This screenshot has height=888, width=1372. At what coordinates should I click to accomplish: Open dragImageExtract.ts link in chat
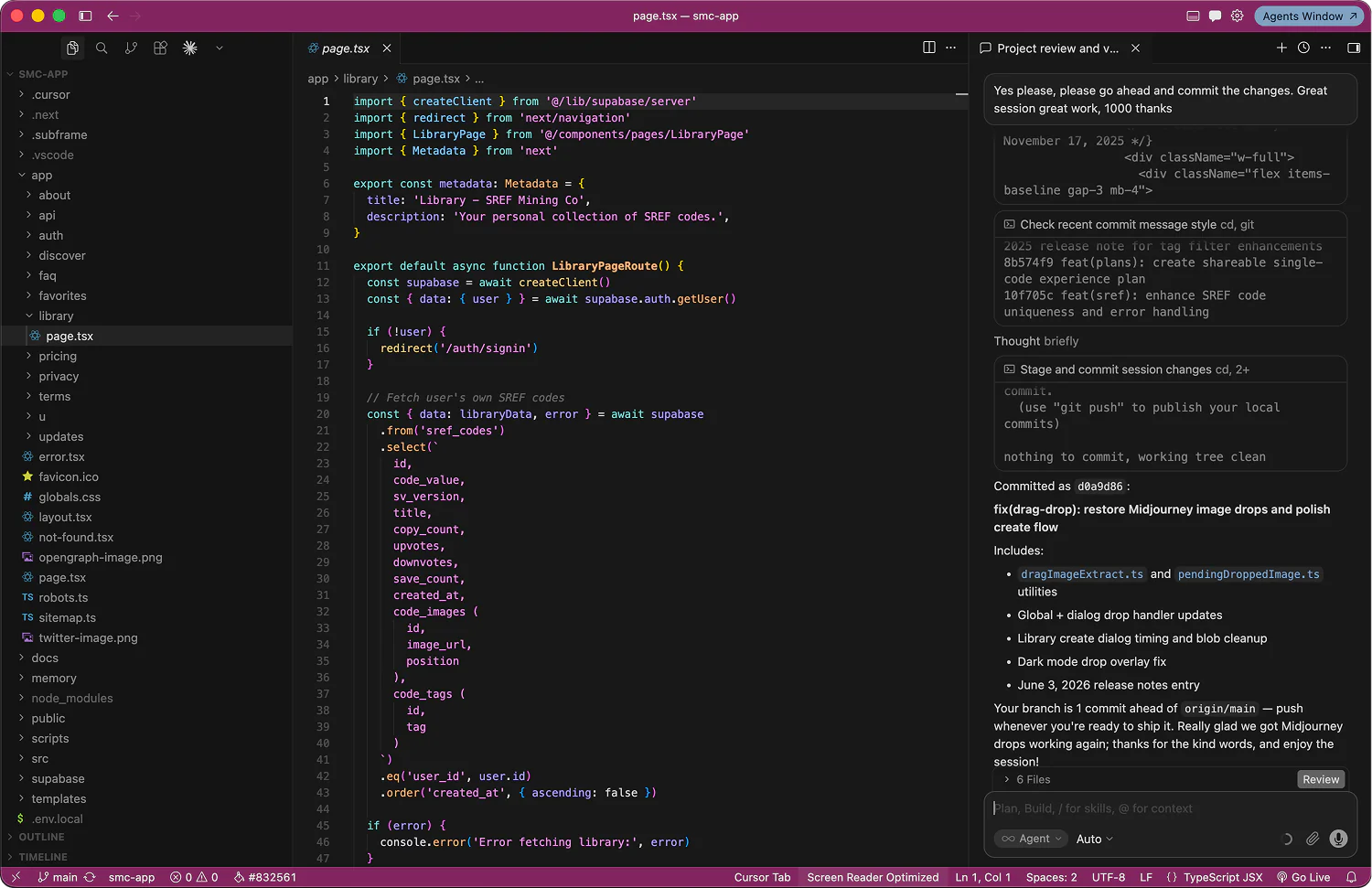(x=1081, y=574)
